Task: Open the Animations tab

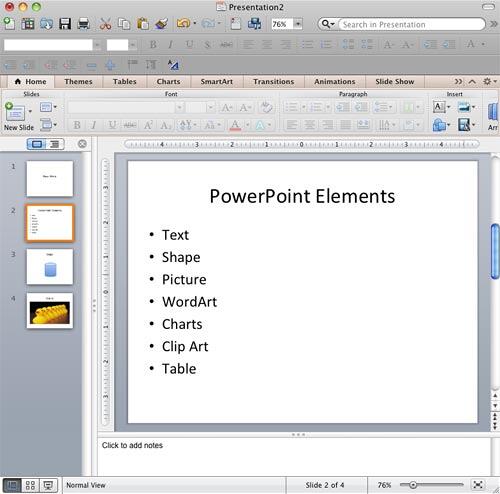Action: pyautogui.click(x=335, y=81)
